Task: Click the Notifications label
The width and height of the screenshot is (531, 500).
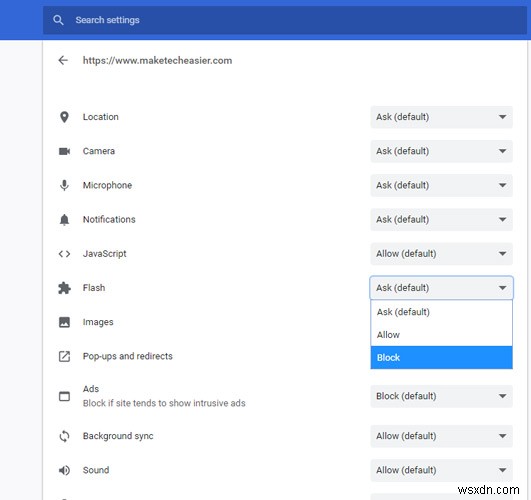Action: [x=109, y=220]
